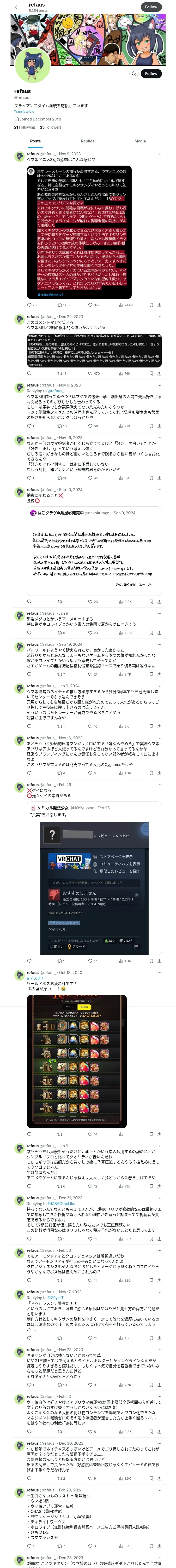The height and width of the screenshot is (1568, 176).
Task: Repost the tweet with 506 reposts
Action: (x=63, y=305)
